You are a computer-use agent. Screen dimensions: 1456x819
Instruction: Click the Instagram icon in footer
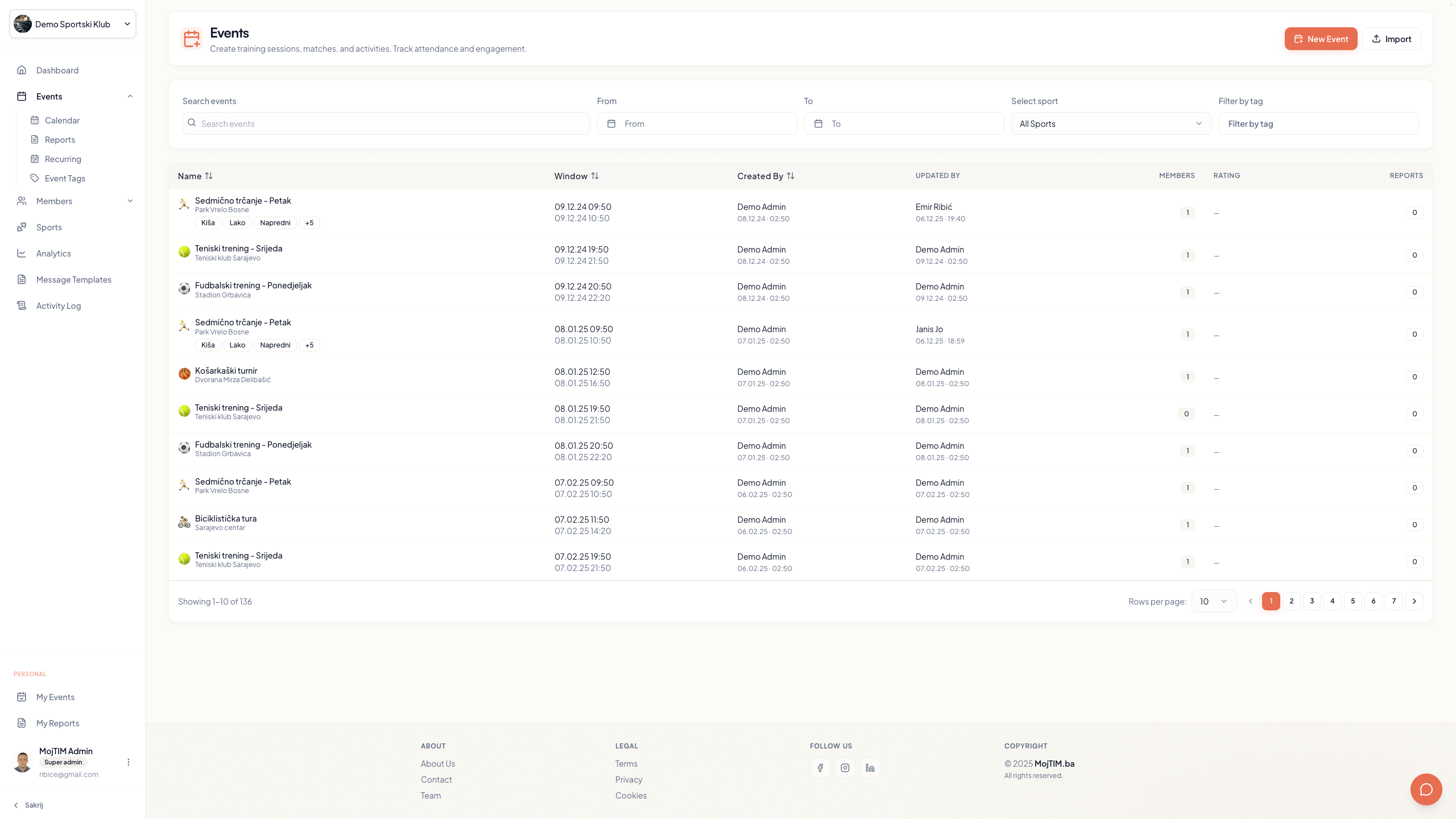coord(845,768)
